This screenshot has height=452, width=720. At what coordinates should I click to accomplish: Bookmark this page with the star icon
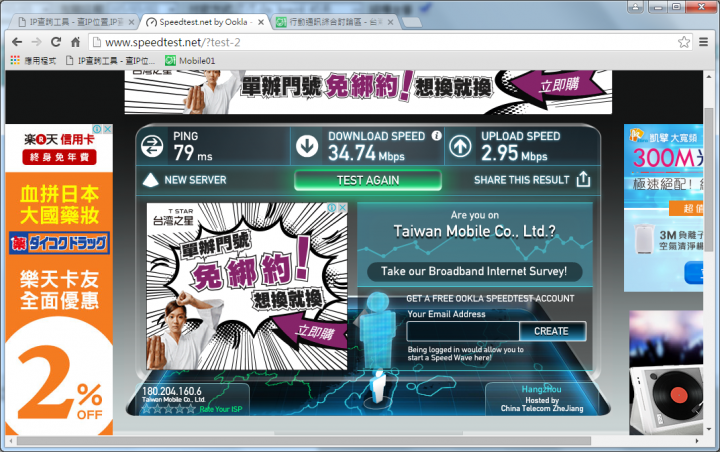684,42
